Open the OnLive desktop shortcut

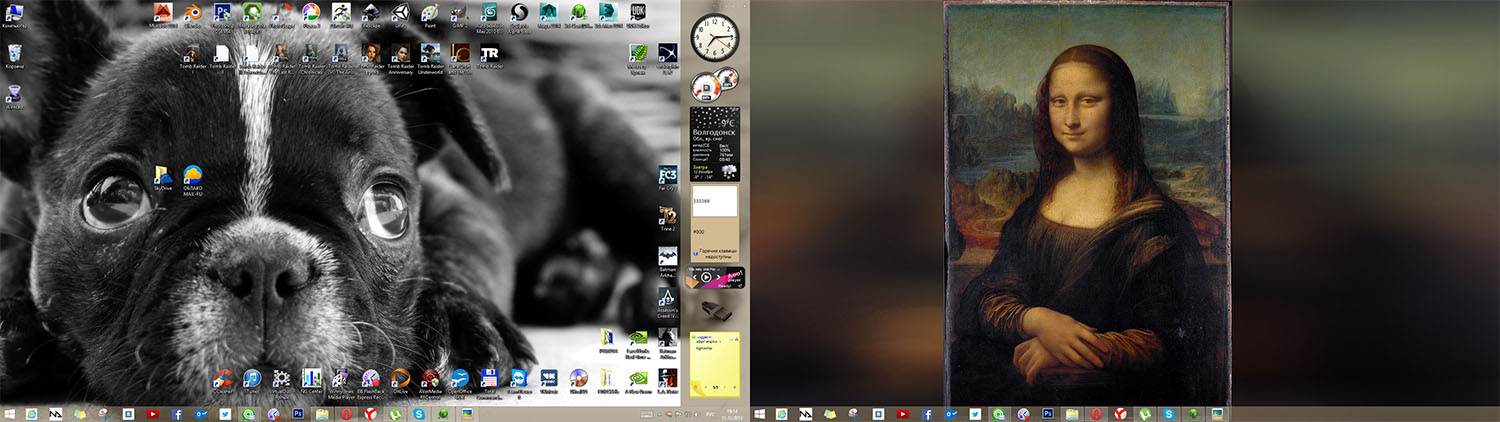tap(400, 381)
